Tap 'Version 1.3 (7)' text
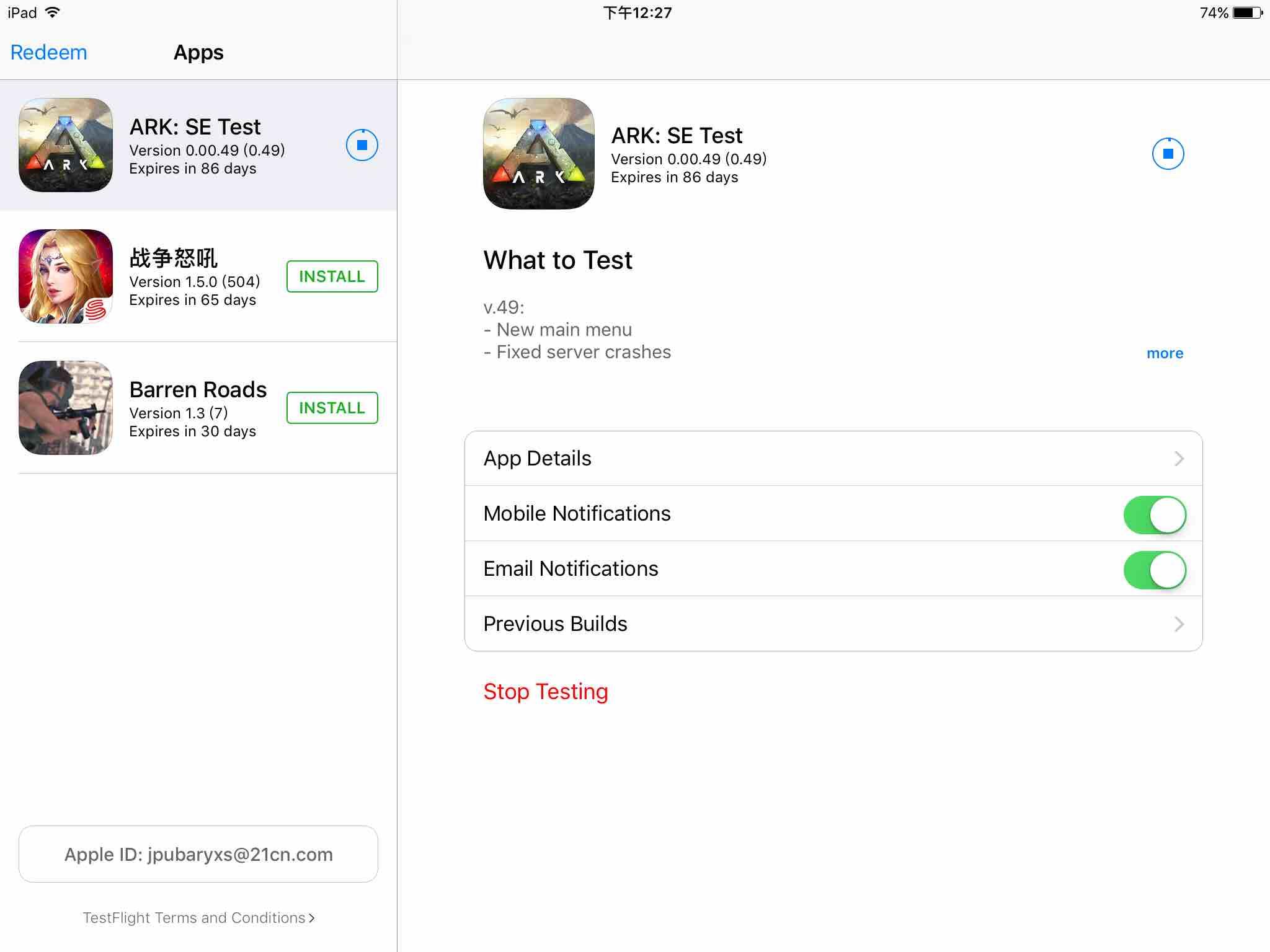1270x952 pixels. coord(179,413)
